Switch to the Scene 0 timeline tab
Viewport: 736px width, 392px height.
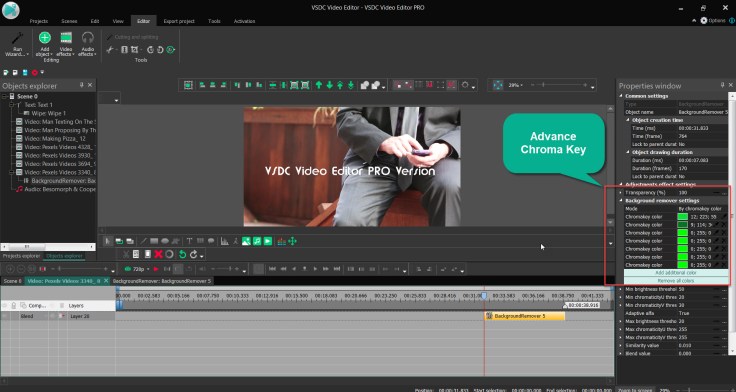pos(13,281)
